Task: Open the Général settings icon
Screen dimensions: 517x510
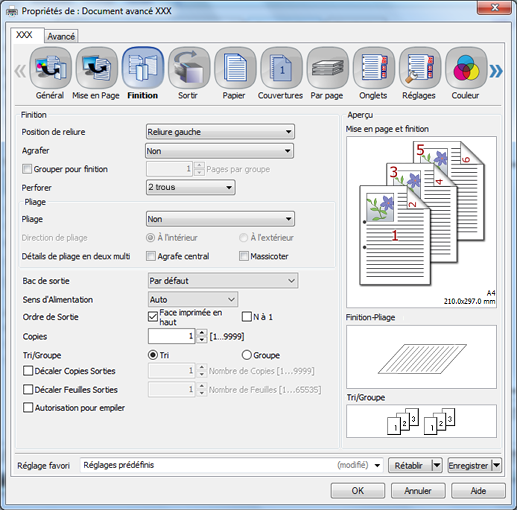Action: point(50,68)
